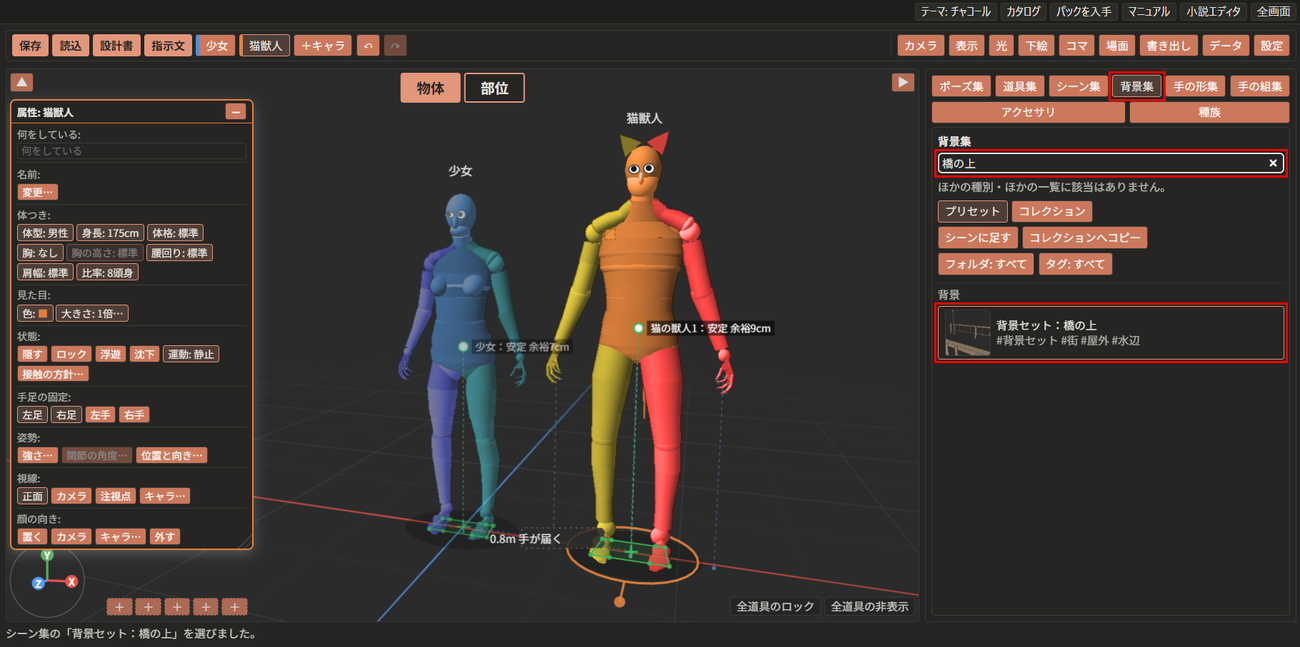Click the right-triangle panel toggle icon

click(x=903, y=82)
